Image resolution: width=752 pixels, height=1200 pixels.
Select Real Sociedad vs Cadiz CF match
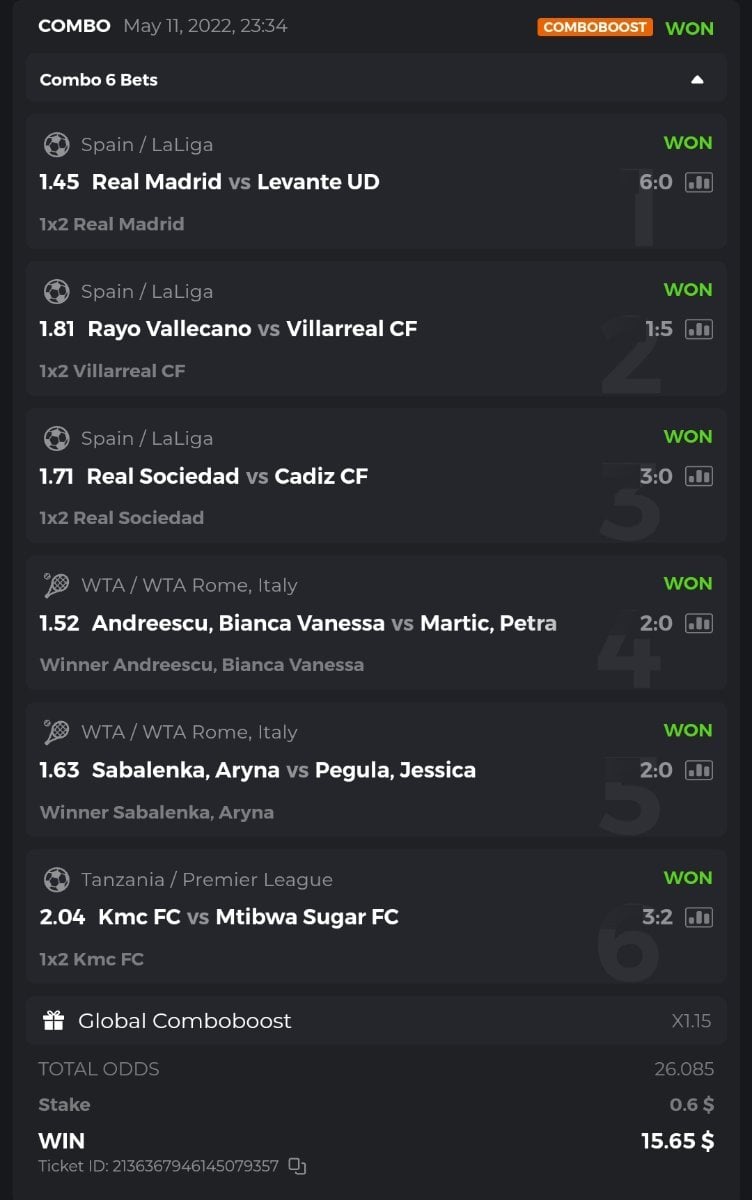[227, 476]
